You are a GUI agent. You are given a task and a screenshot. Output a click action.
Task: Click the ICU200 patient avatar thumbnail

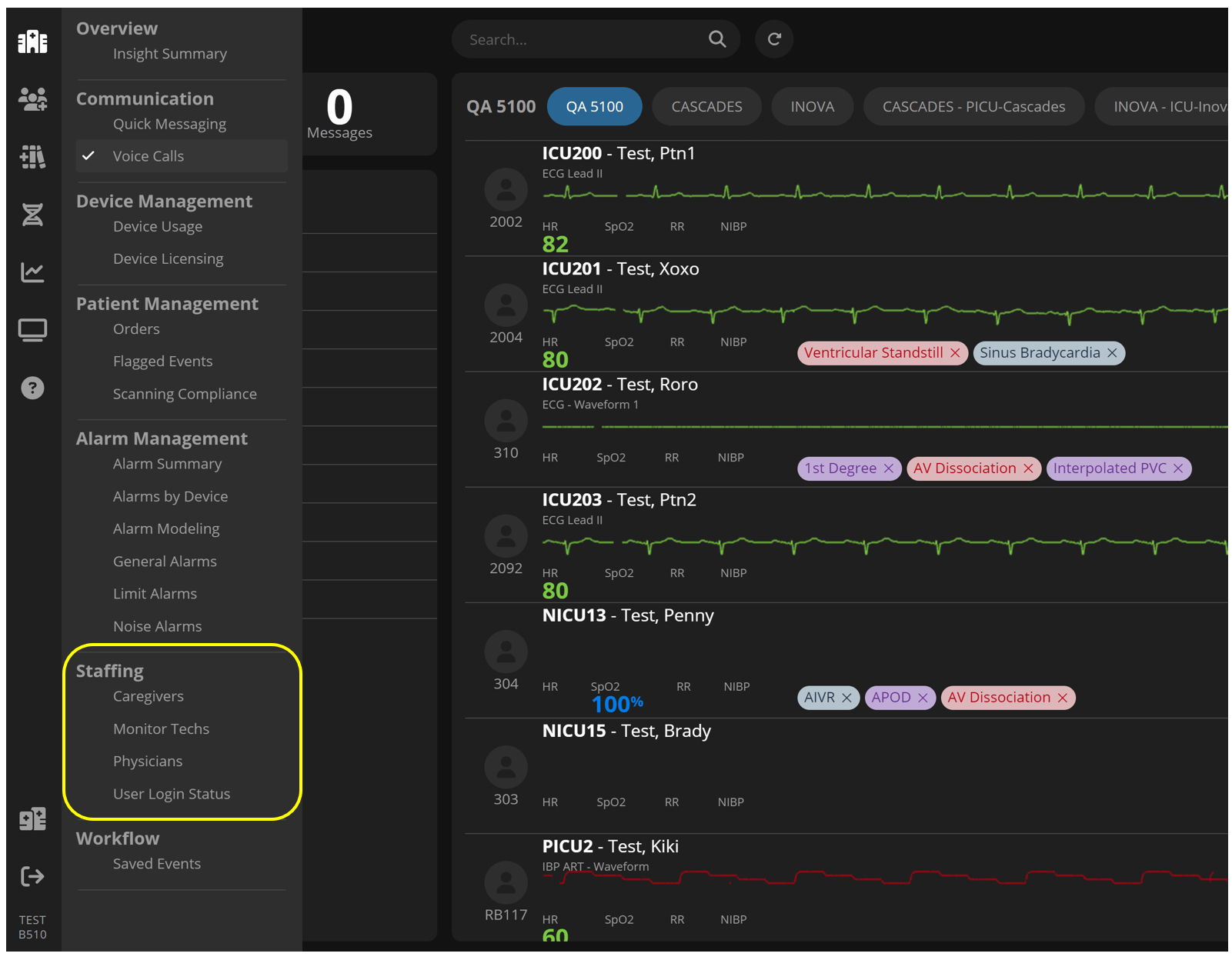point(506,189)
